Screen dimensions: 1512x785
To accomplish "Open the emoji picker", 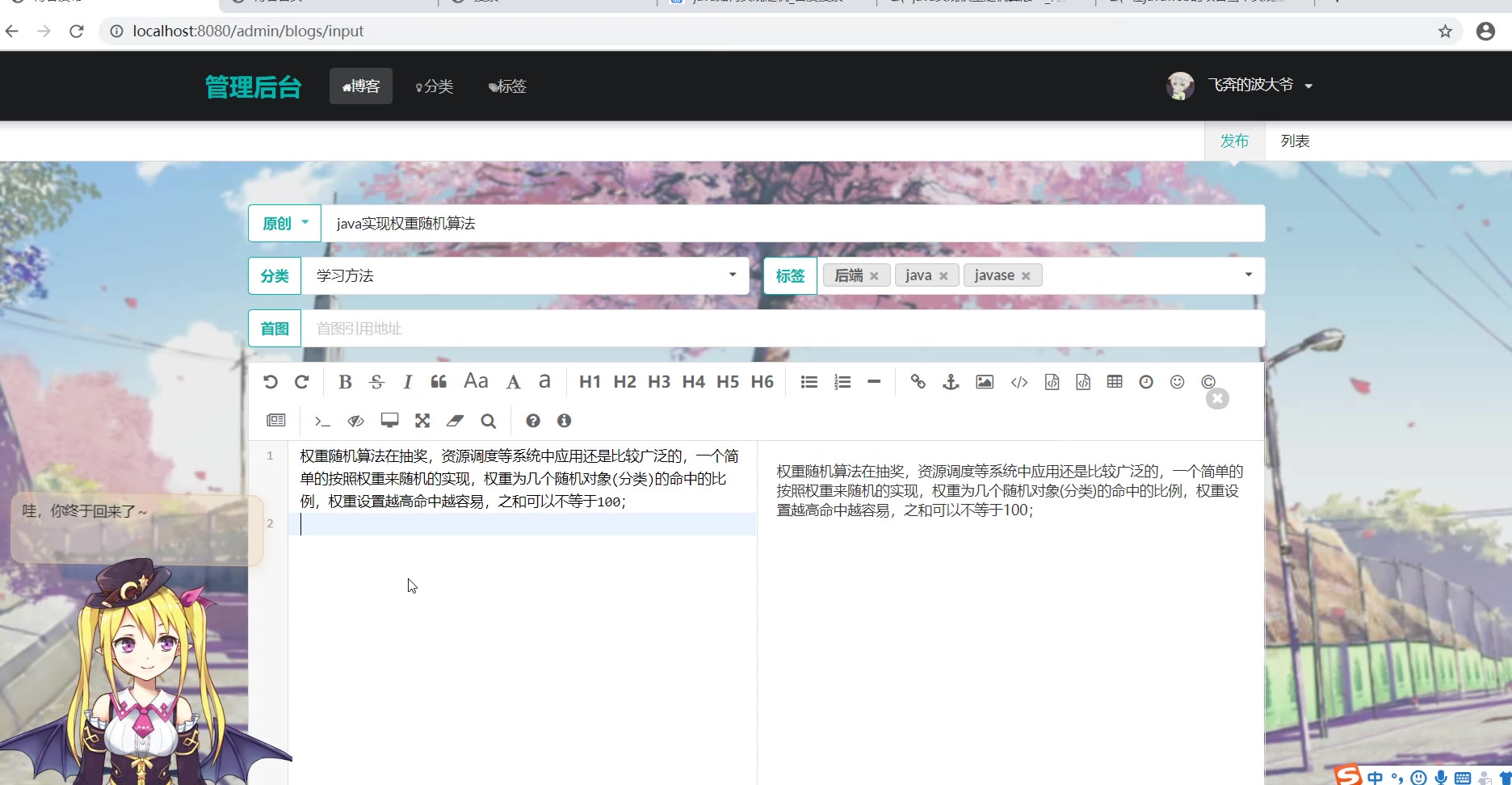I will pyautogui.click(x=1178, y=382).
